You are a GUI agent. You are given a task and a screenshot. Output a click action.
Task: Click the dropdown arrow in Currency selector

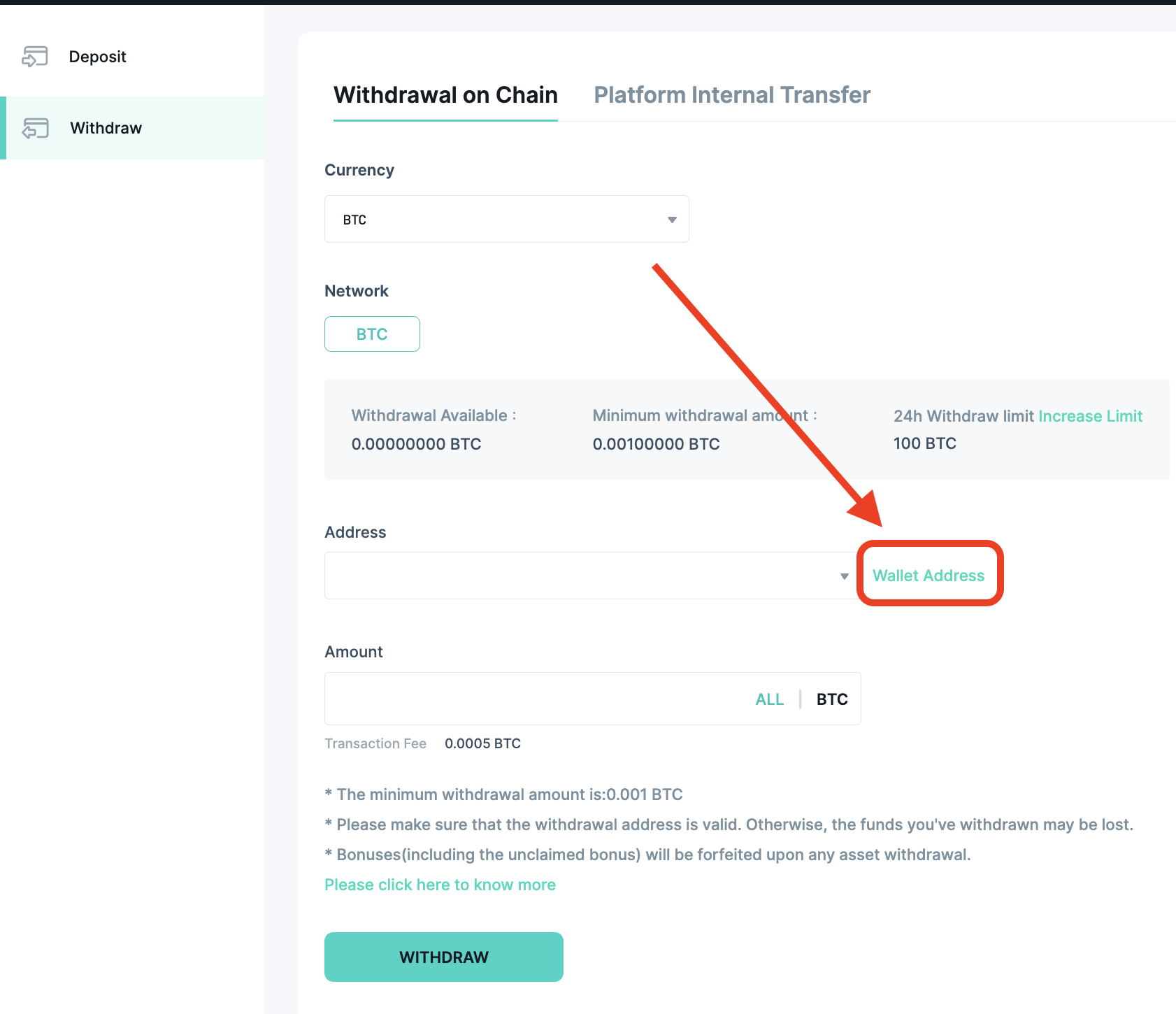pos(672,219)
